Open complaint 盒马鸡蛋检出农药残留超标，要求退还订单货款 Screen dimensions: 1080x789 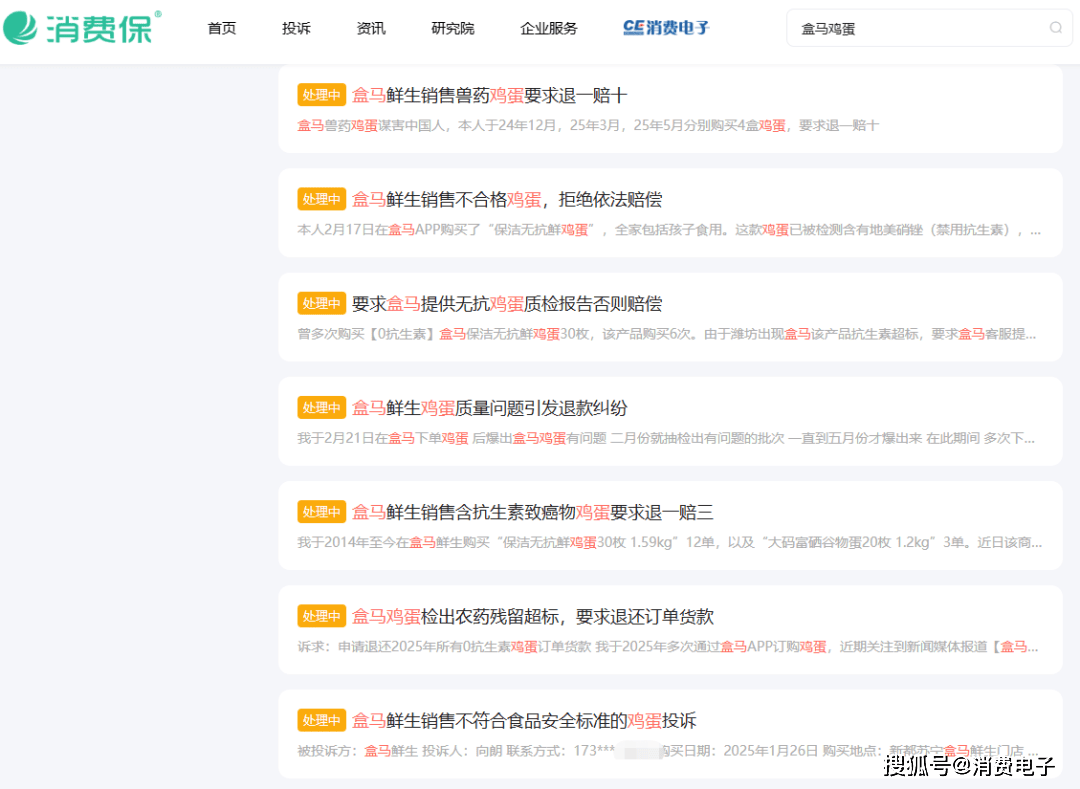tap(532, 617)
